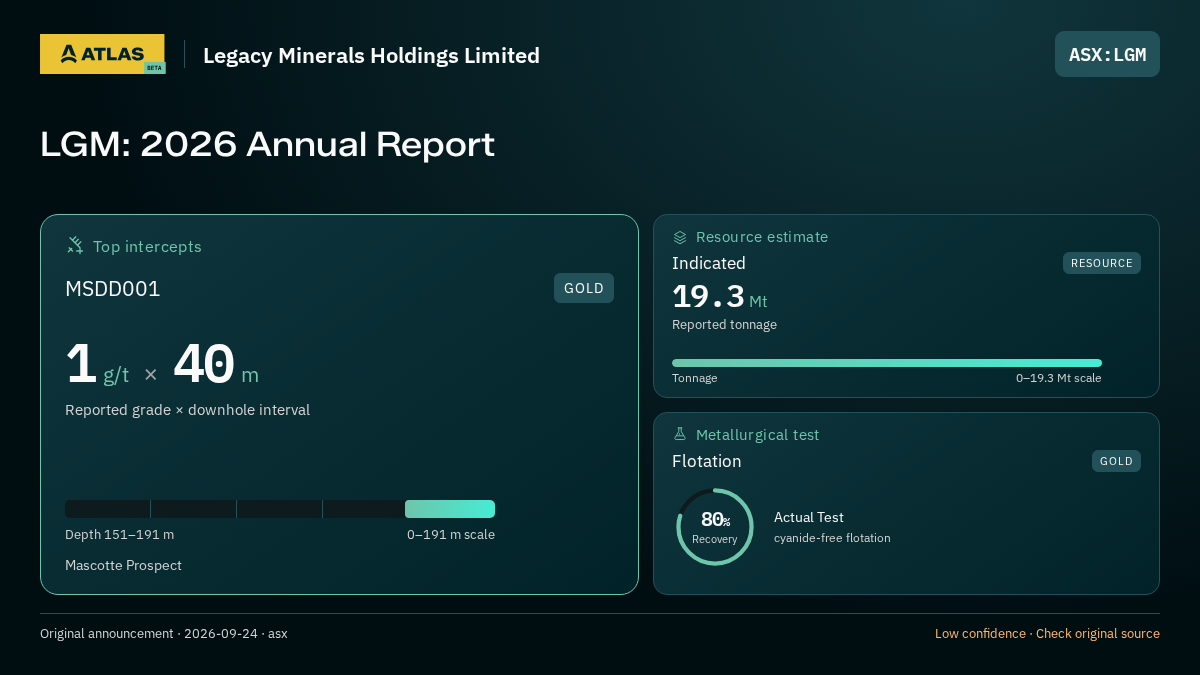This screenshot has width=1200, height=675.
Task: Click the Actual Test label
Action: coord(809,517)
